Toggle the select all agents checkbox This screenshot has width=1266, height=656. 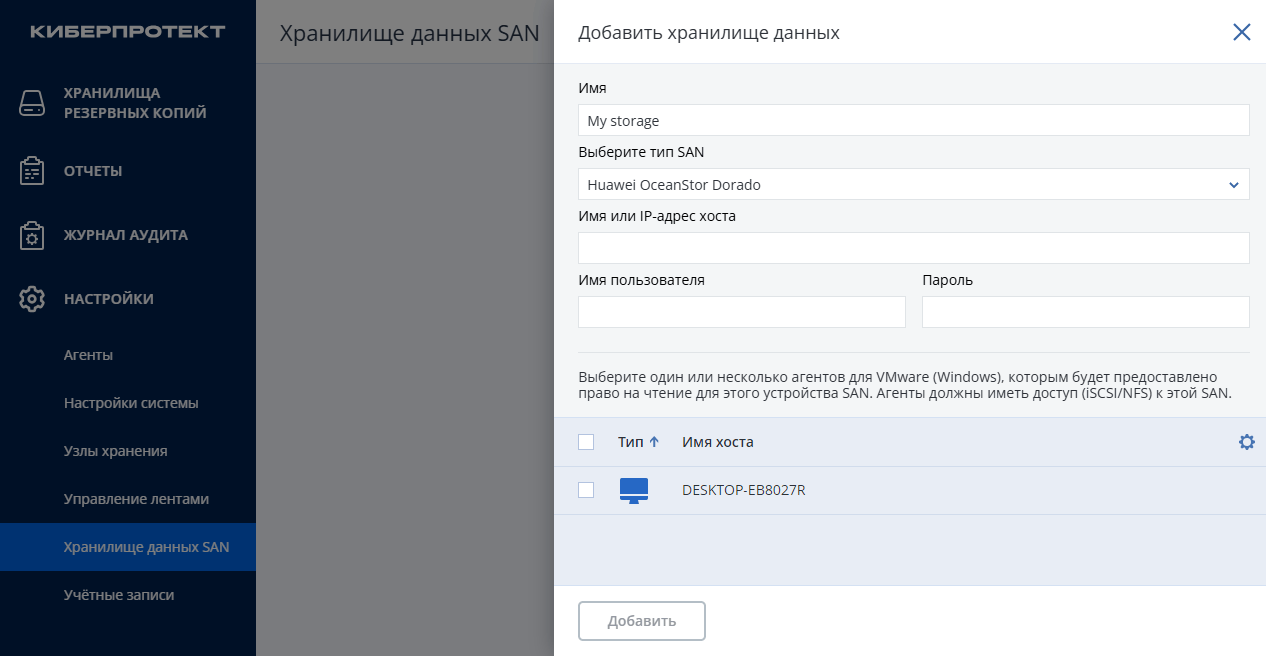click(x=586, y=442)
